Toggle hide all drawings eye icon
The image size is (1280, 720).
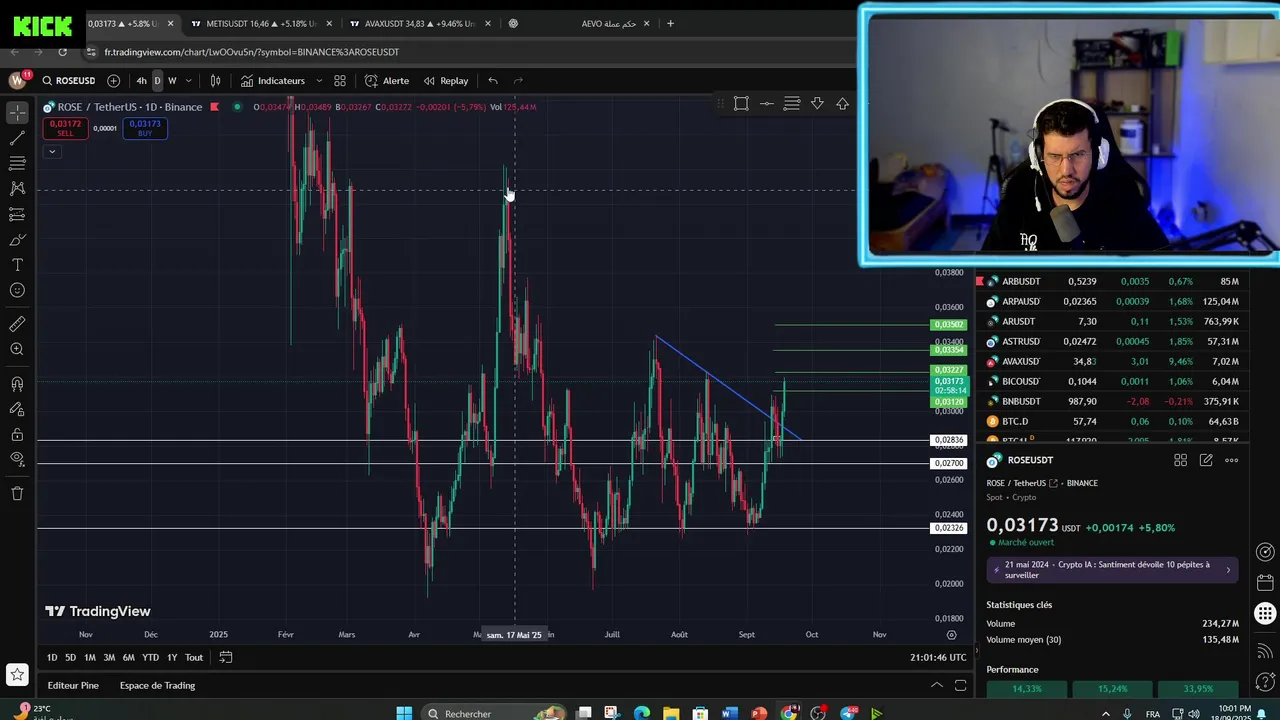point(17,459)
